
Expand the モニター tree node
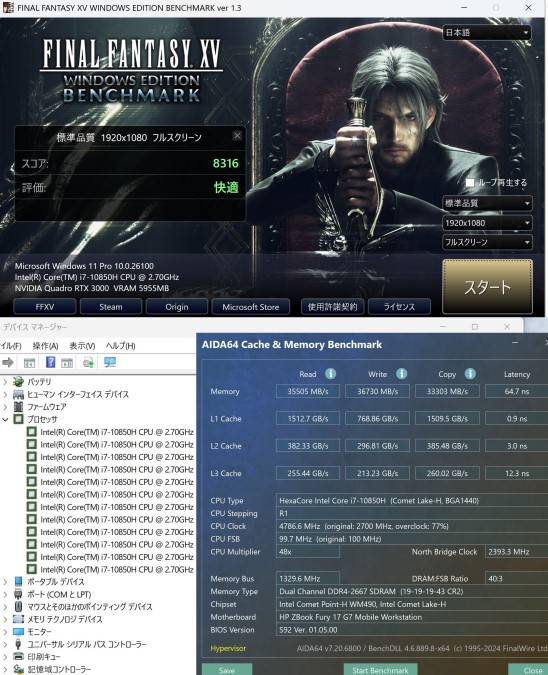tap(5, 632)
